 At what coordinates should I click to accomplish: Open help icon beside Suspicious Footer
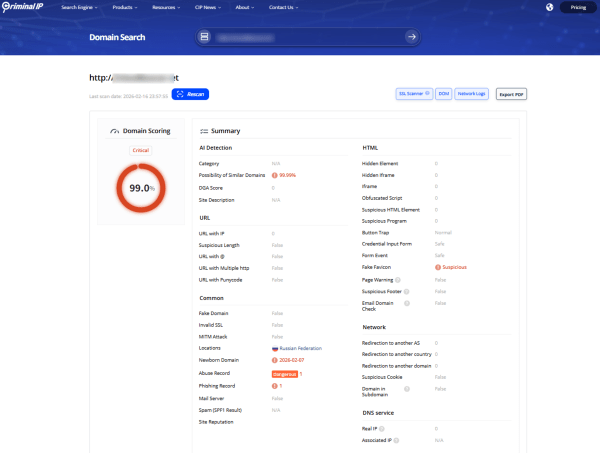point(406,292)
